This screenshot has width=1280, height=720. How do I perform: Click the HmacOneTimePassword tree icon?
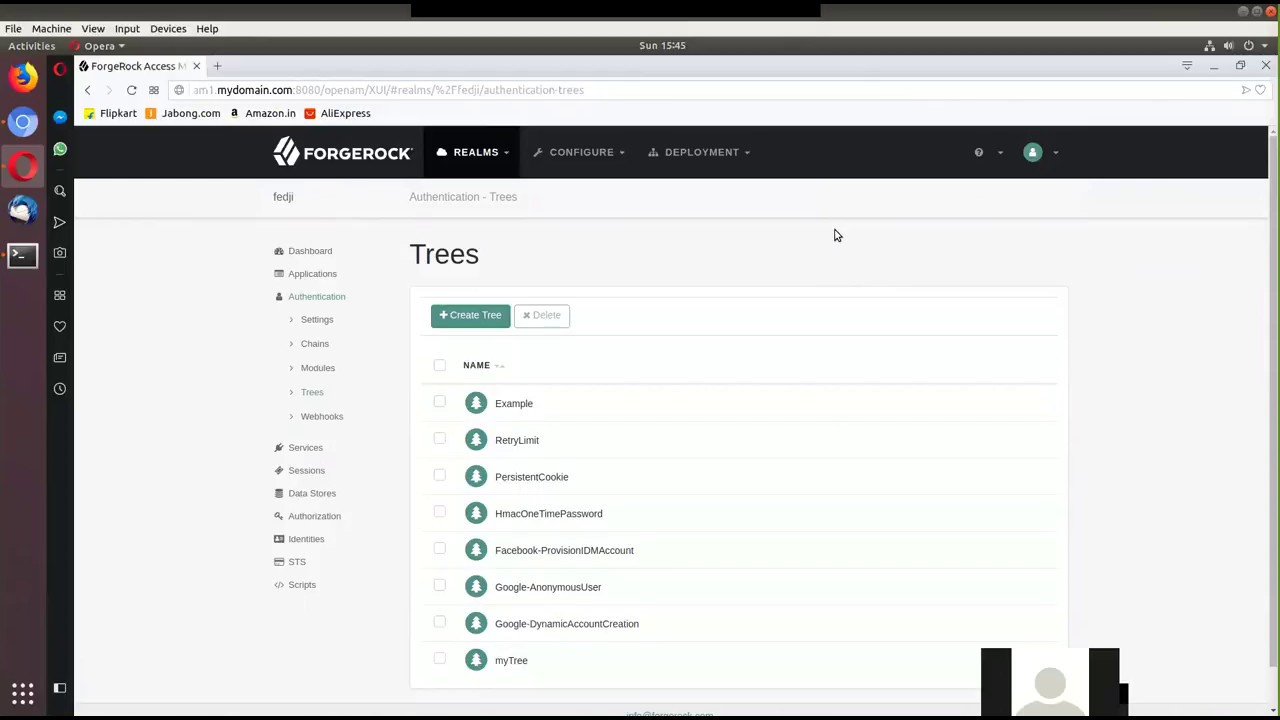476,513
